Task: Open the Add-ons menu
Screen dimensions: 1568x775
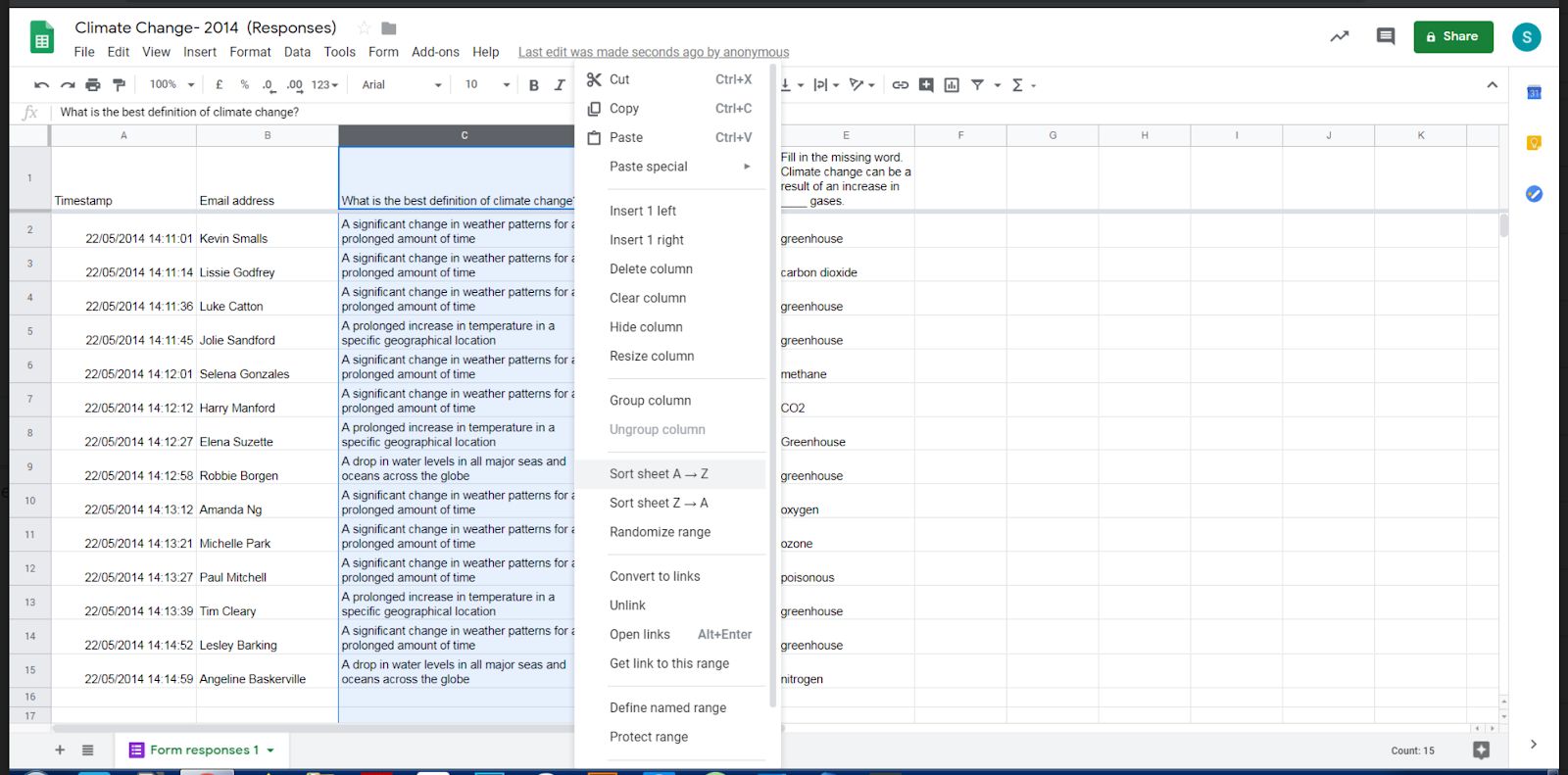Action: tap(435, 52)
